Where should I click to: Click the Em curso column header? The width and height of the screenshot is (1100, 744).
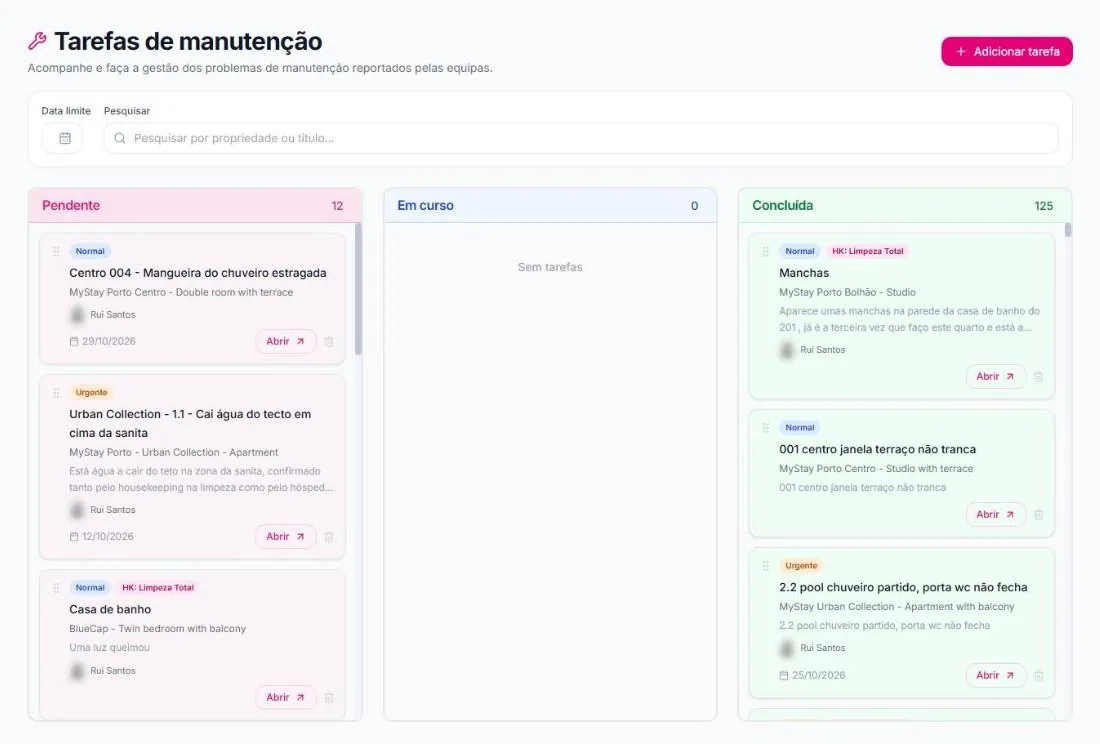tap(550, 205)
